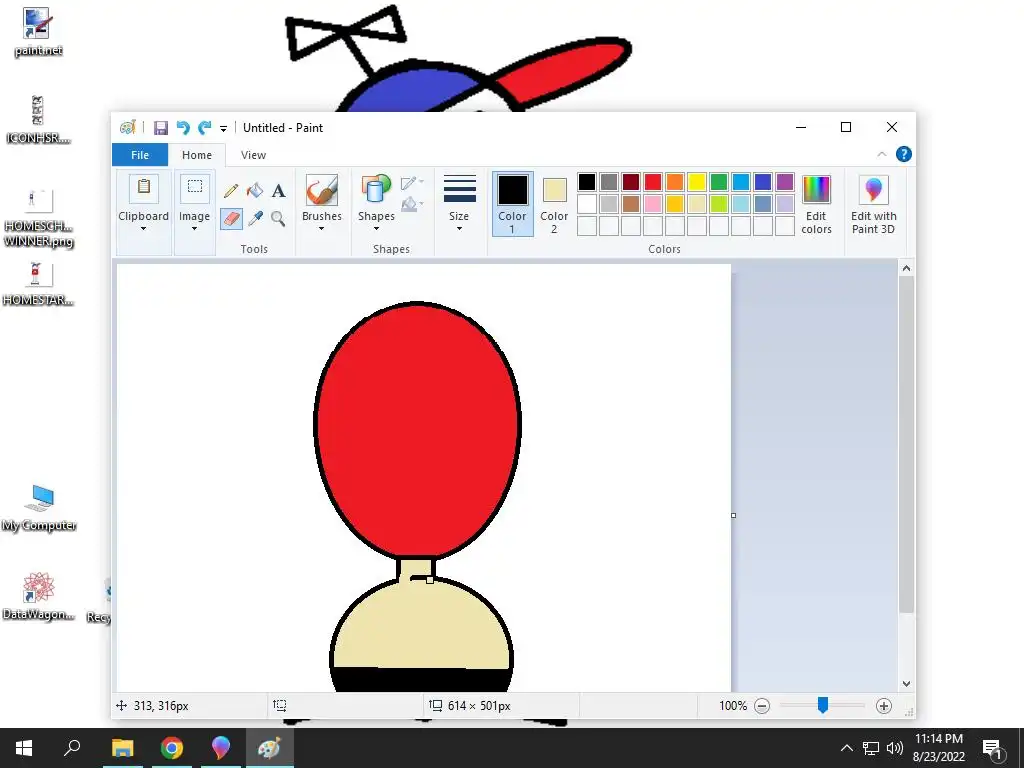Click the taskbar clock 11:14 PM
This screenshot has width=1024, height=768.
pyautogui.click(x=938, y=739)
